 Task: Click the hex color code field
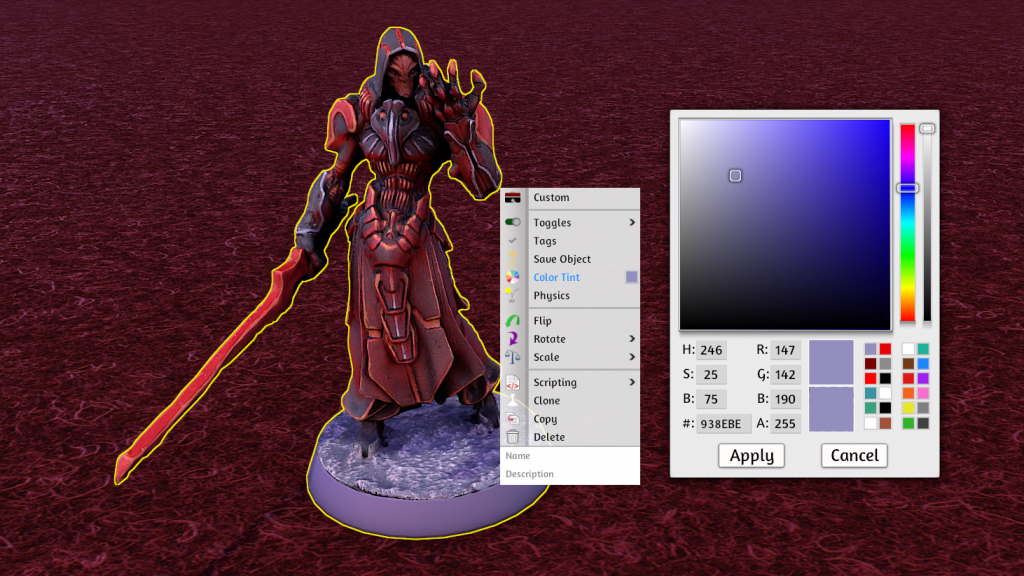(724, 424)
